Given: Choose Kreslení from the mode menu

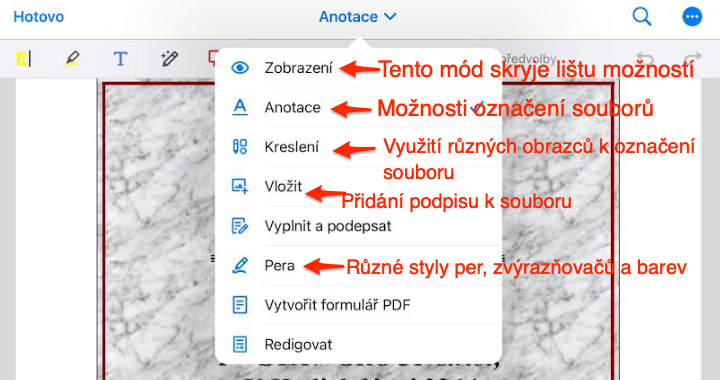Looking at the screenshot, I should click(358, 147).
